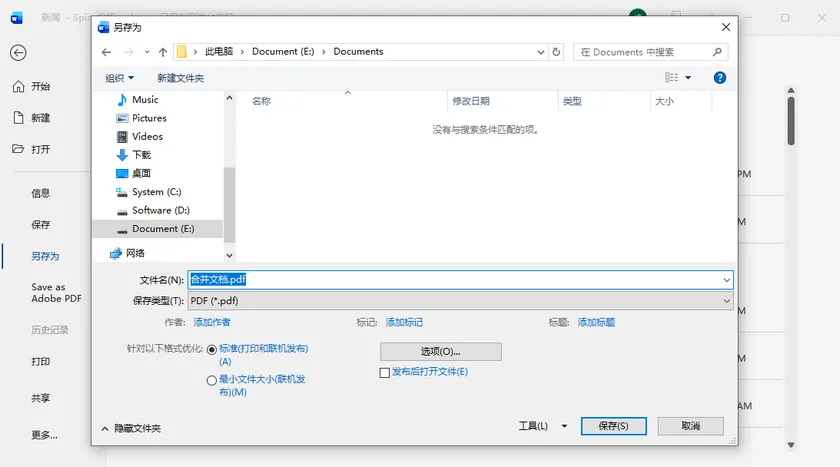Sort by 大小 column header

(x=664, y=101)
